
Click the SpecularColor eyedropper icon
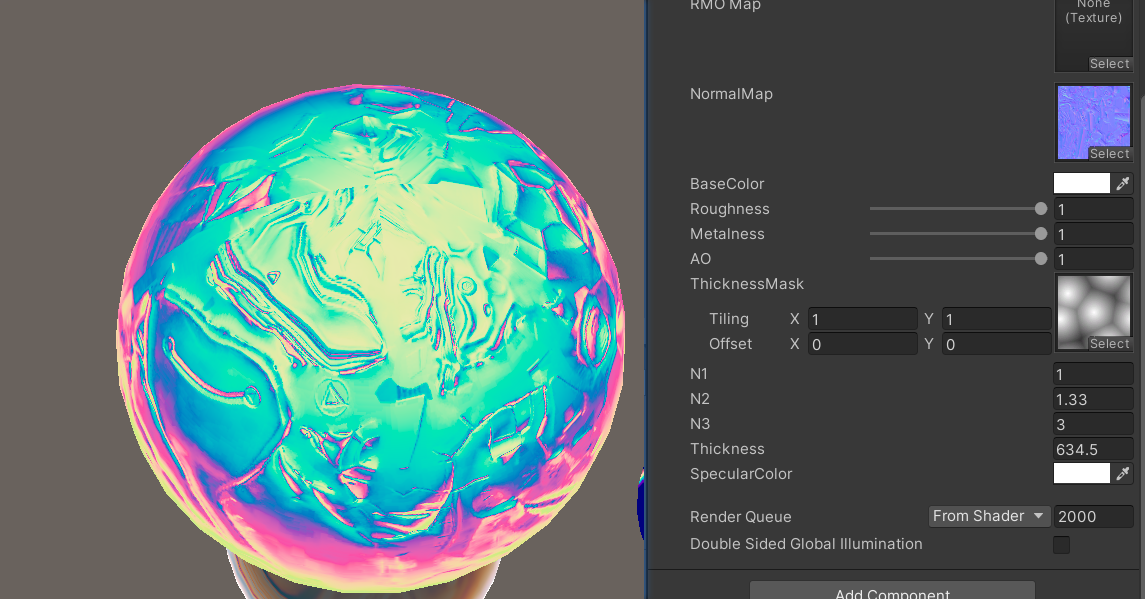pos(1123,474)
